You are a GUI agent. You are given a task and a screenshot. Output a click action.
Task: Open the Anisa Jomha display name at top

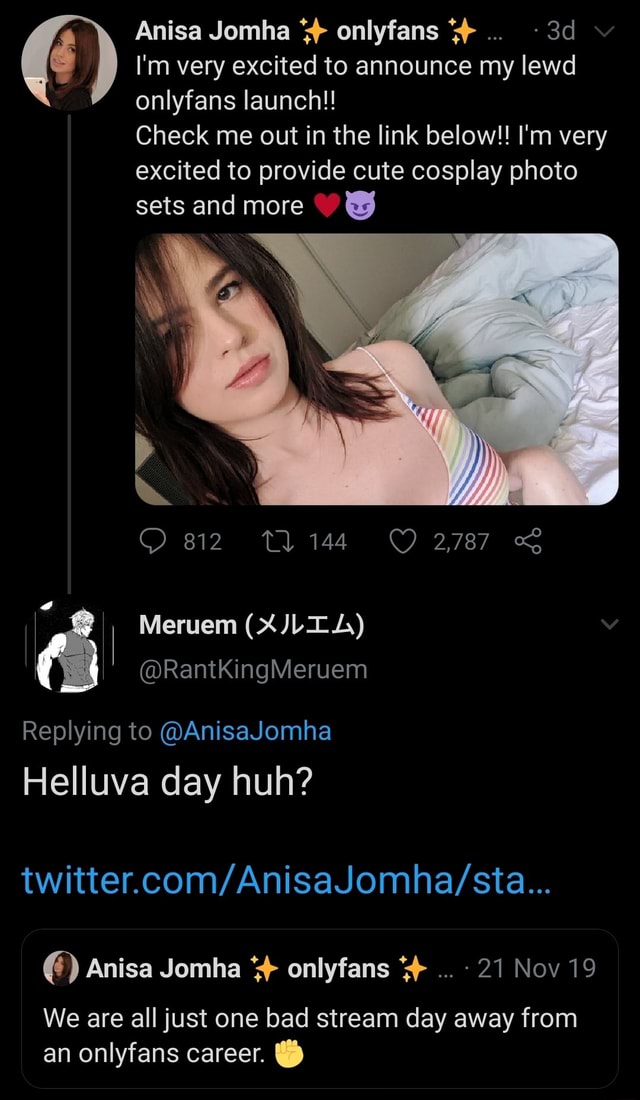(212, 32)
